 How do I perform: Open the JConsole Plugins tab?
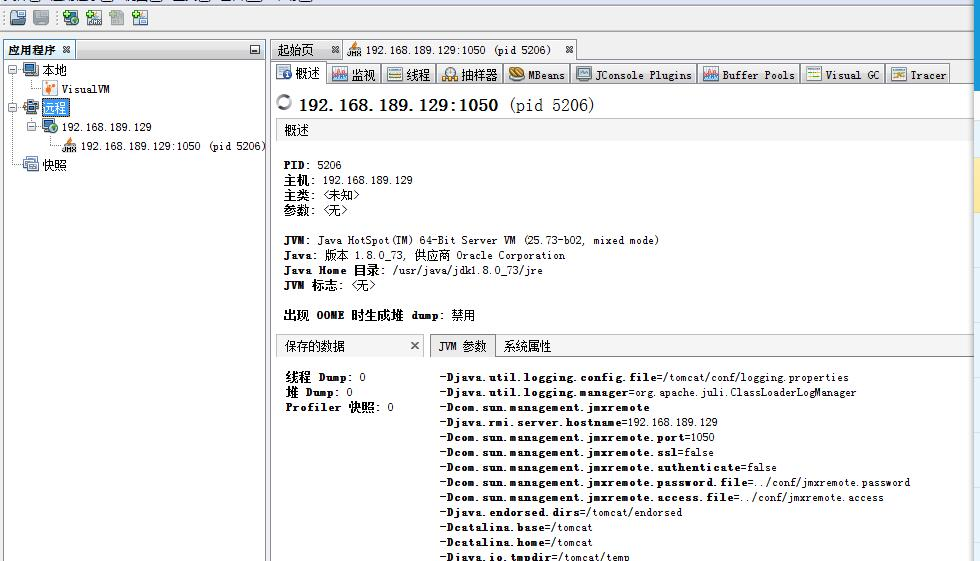pyautogui.click(x=634, y=75)
